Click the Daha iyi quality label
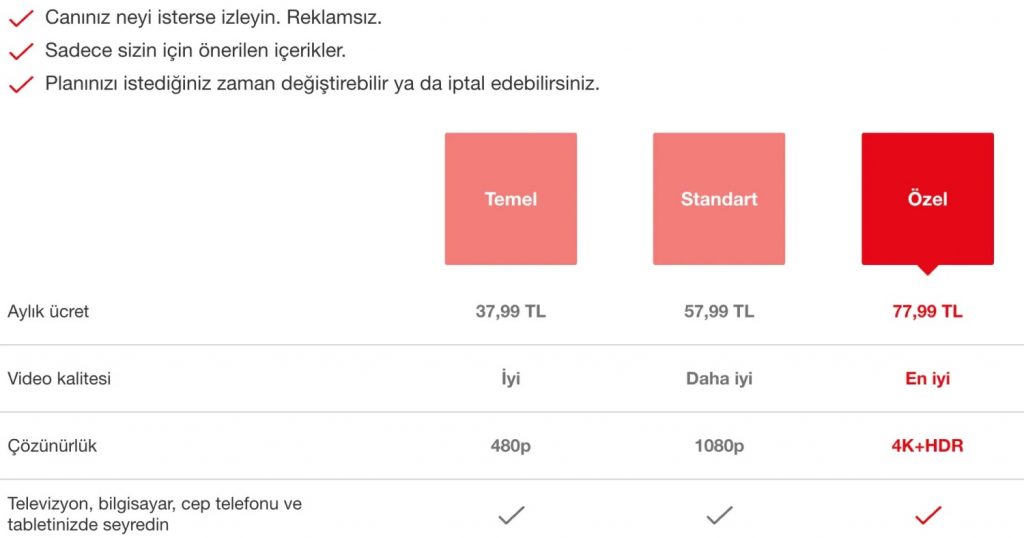 point(719,379)
